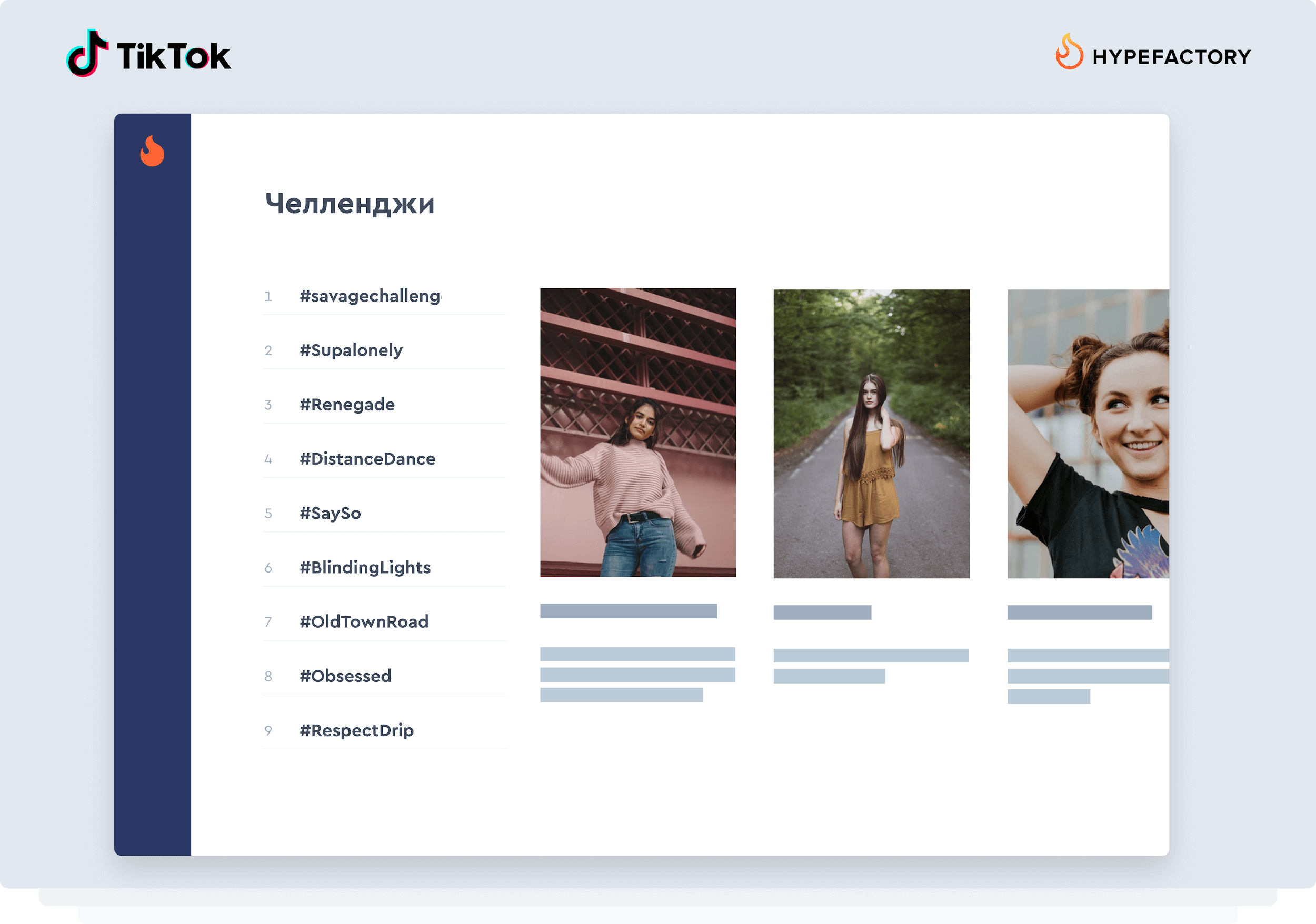Image resolution: width=1316 pixels, height=924 pixels.
Task: Click the orange flame sidebar icon
Action: pos(153,150)
